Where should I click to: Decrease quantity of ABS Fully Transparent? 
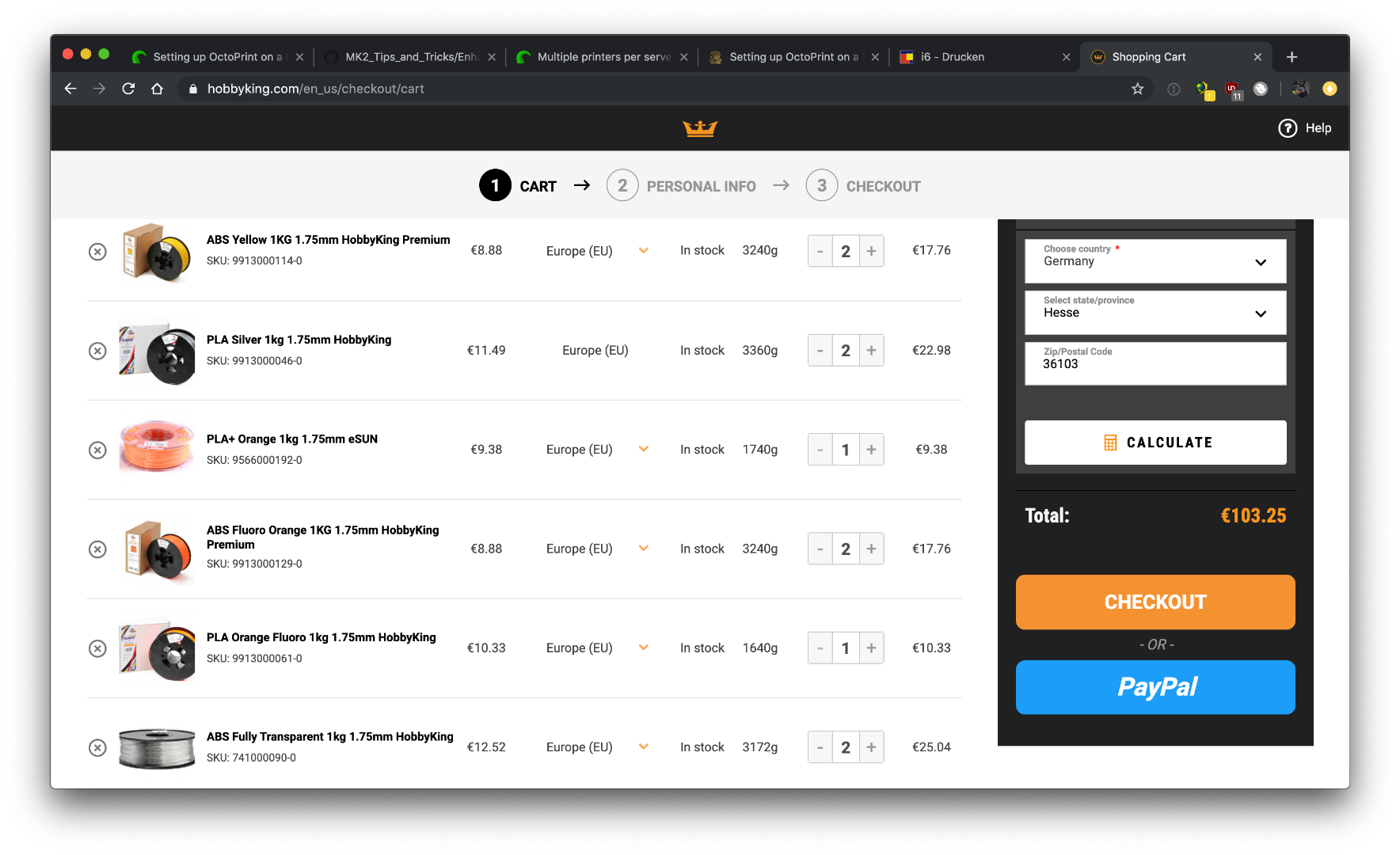[x=820, y=747]
